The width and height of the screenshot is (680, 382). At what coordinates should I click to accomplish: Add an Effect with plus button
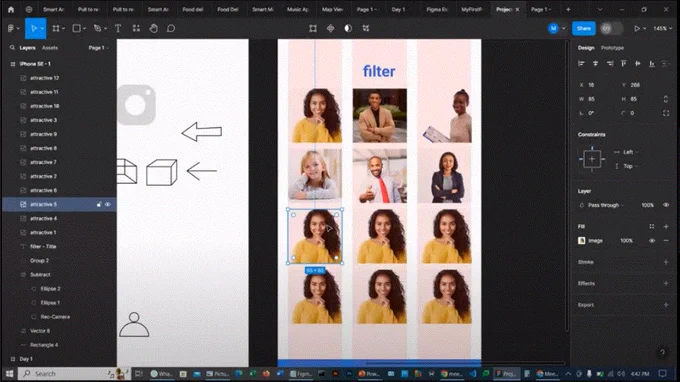(x=666, y=283)
